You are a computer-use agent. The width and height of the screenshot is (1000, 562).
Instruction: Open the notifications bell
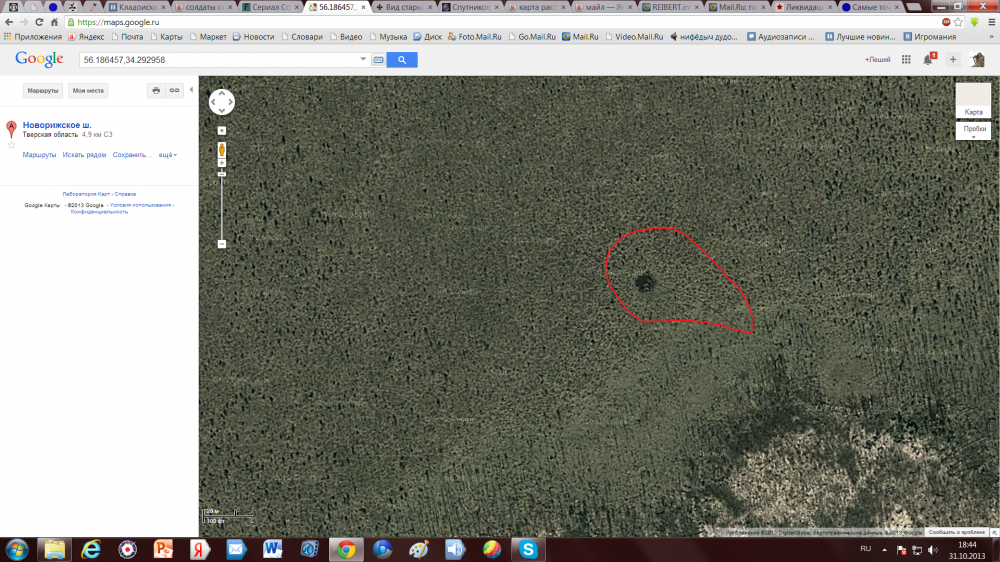pyautogui.click(x=929, y=59)
